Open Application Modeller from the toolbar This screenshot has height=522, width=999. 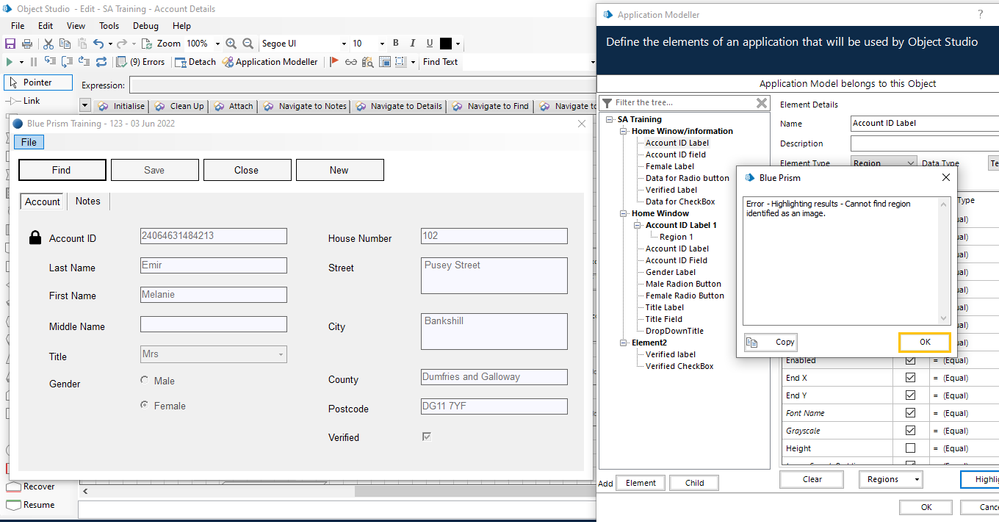pos(270,62)
